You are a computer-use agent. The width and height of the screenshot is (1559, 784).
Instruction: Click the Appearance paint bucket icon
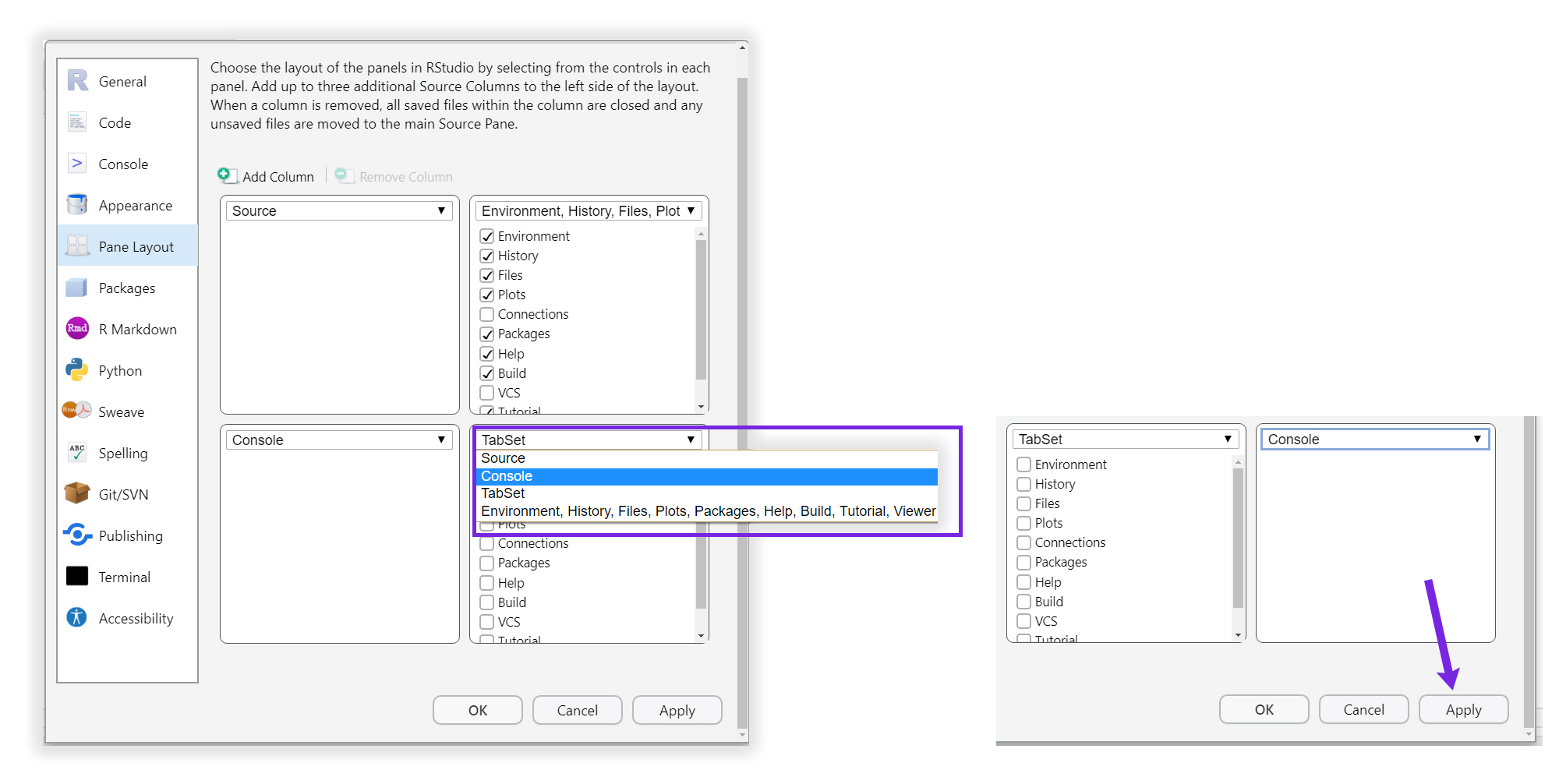pyautogui.click(x=77, y=204)
